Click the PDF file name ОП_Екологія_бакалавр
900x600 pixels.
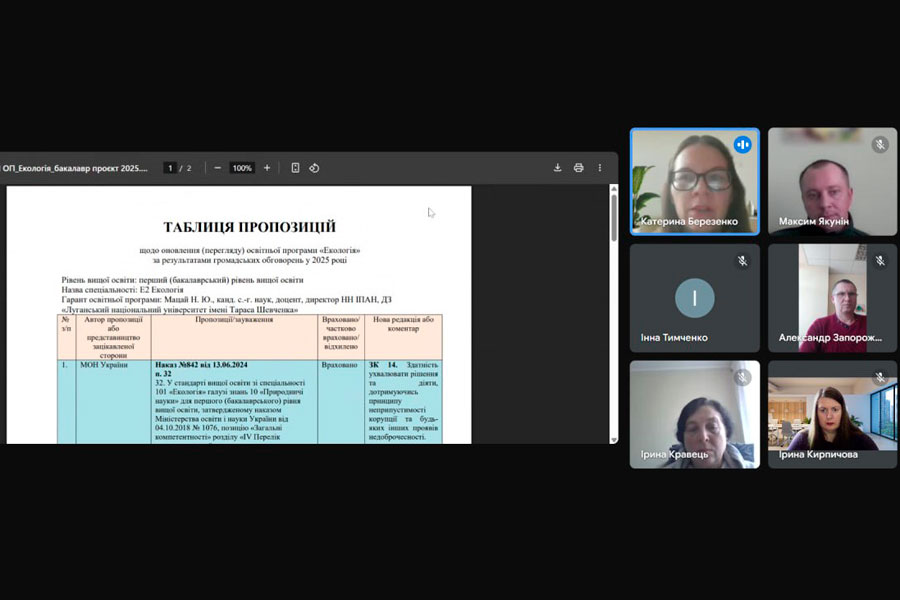pos(75,168)
